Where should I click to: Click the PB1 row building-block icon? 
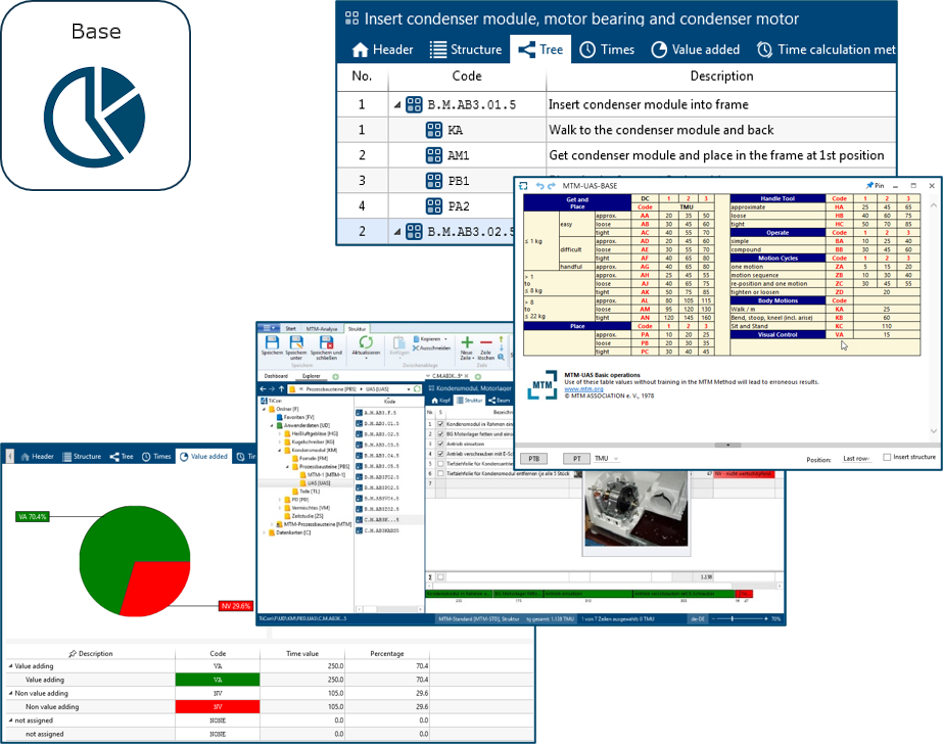[434, 180]
